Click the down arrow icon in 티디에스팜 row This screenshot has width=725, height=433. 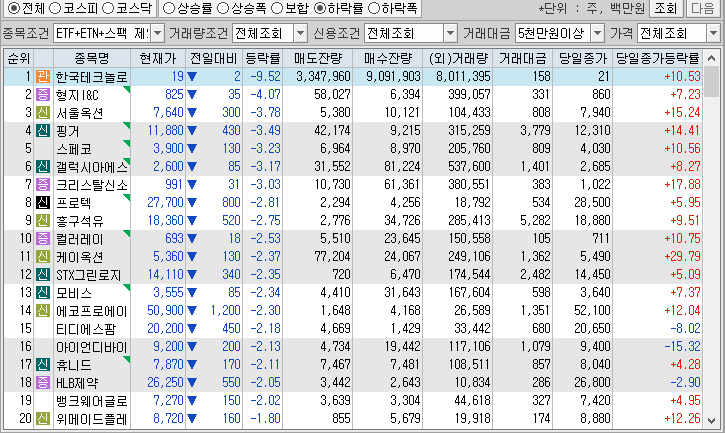pos(192,329)
